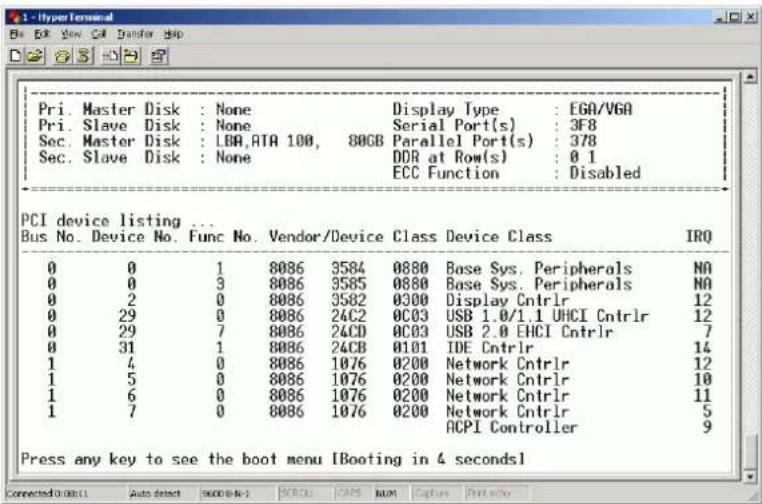Click the 'PCI device listing ...' line
The width and height of the screenshot is (762, 504).
pyautogui.click(x=117, y=221)
